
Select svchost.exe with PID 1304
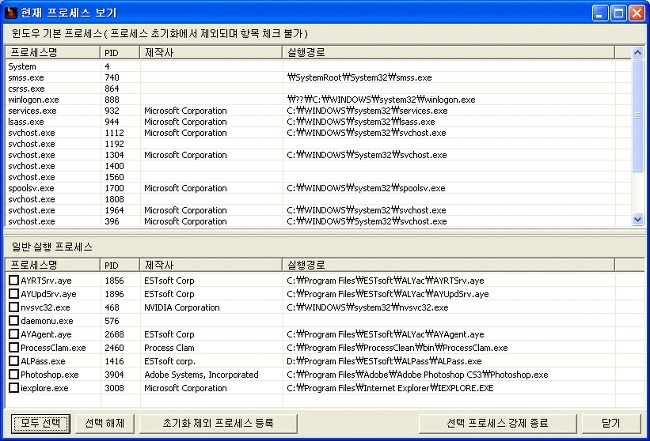[318, 155]
